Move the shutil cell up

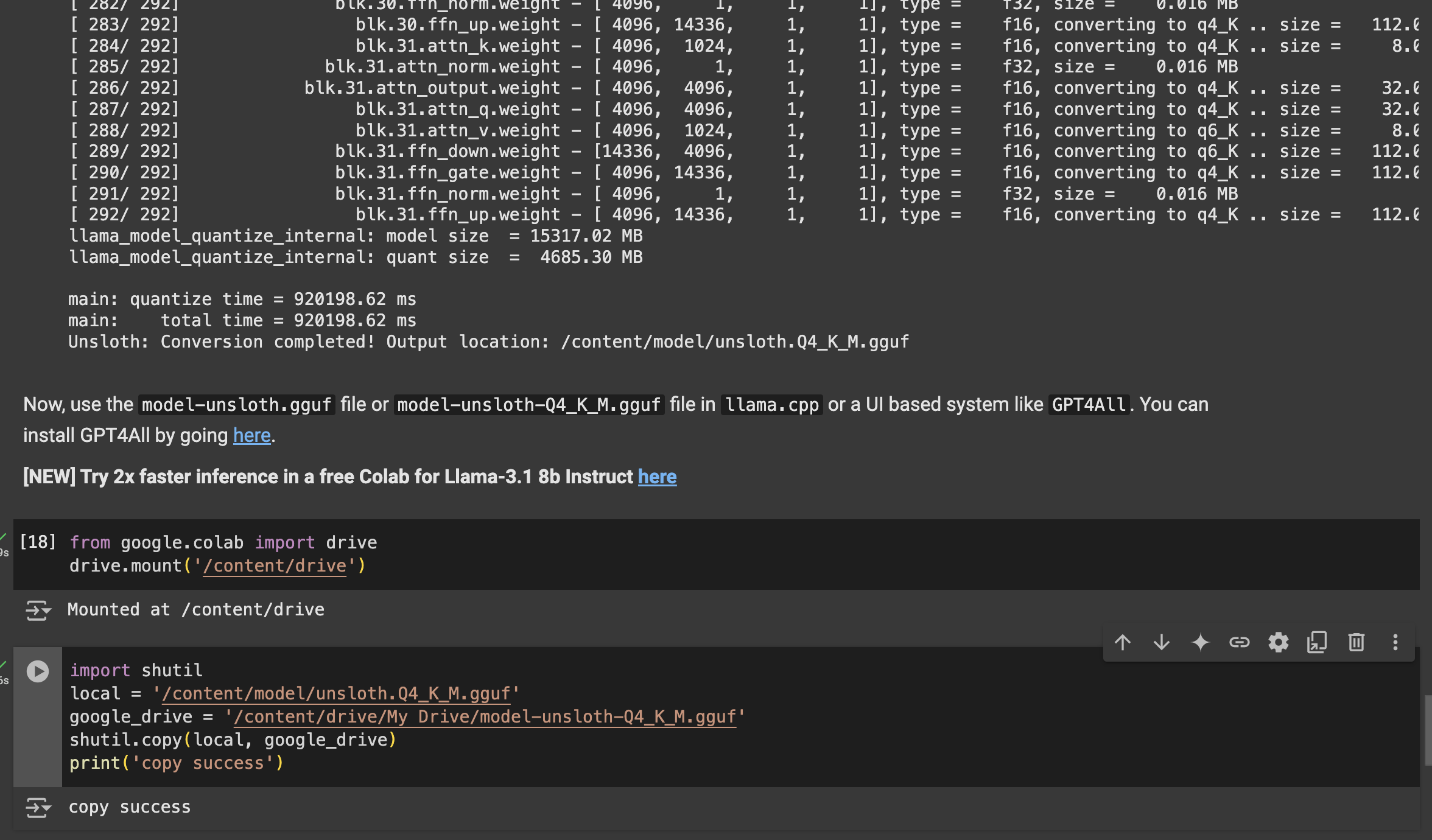(x=1123, y=642)
